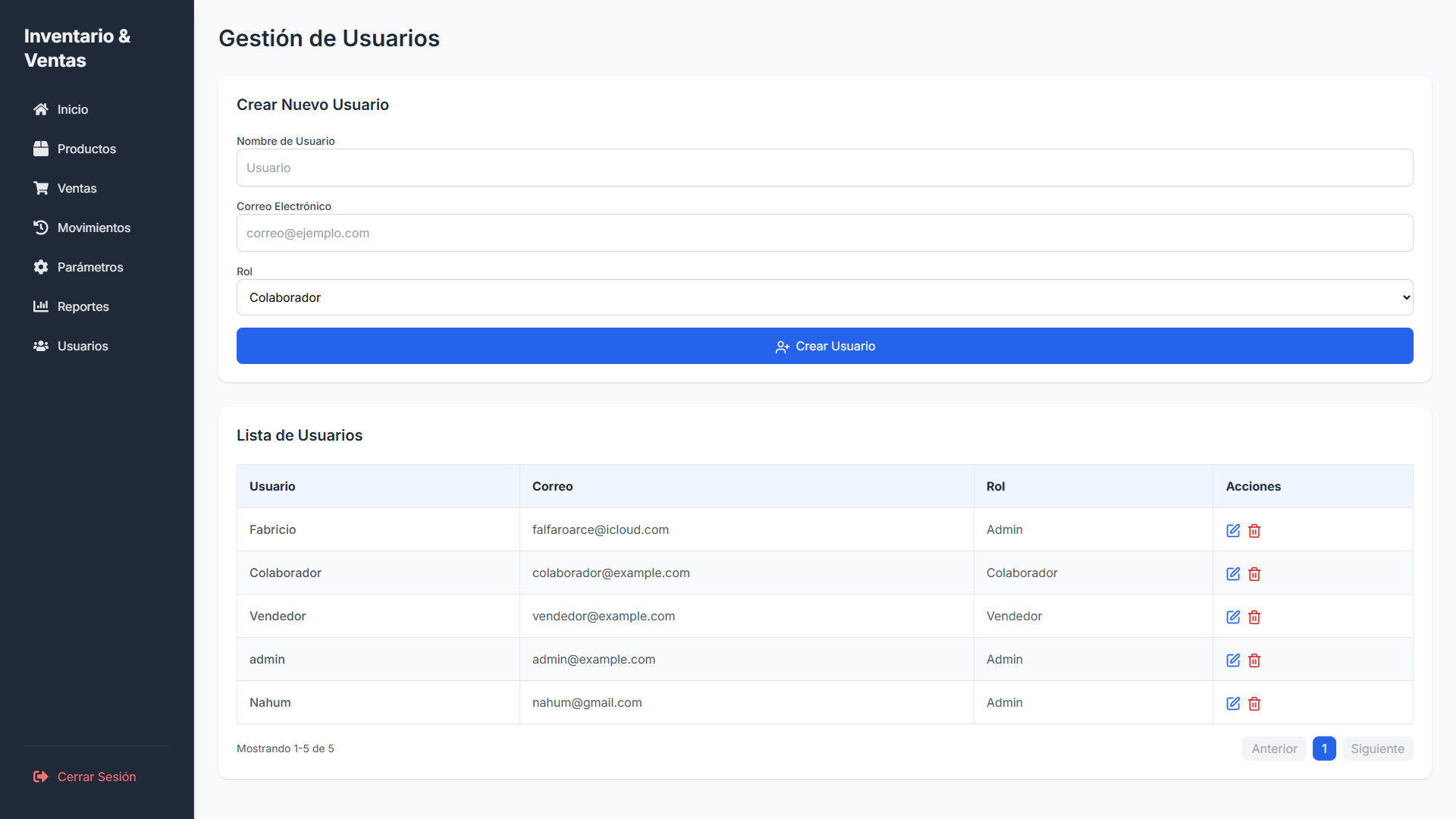
Task: Navigate to Ventas page
Action: click(x=96, y=188)
